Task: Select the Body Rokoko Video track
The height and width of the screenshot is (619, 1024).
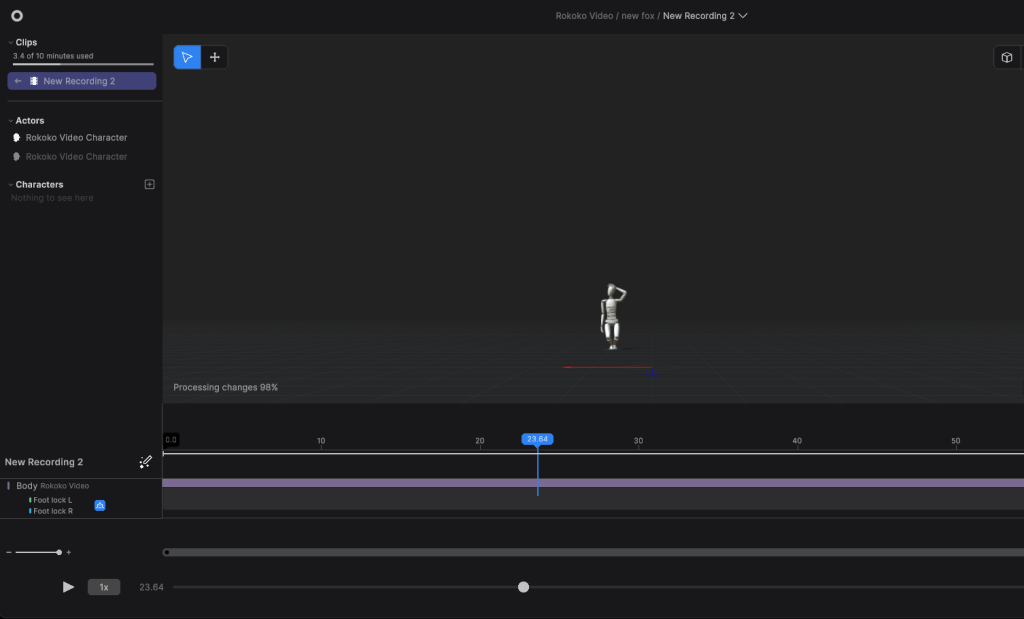Action: pyautogui.click(x=52, y=486)
